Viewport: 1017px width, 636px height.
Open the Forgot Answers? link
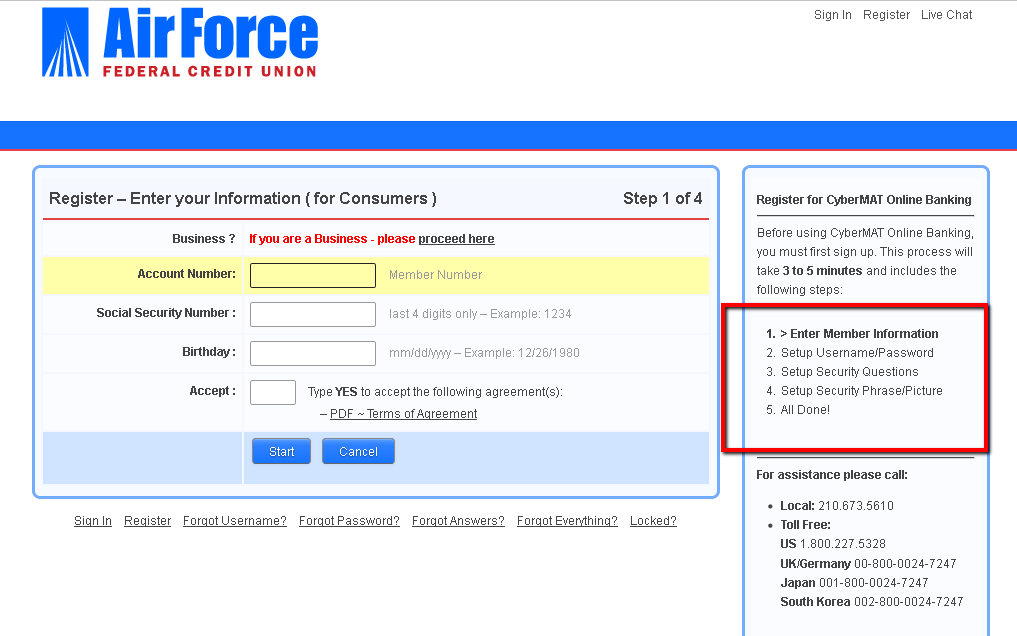pos(458,521)
